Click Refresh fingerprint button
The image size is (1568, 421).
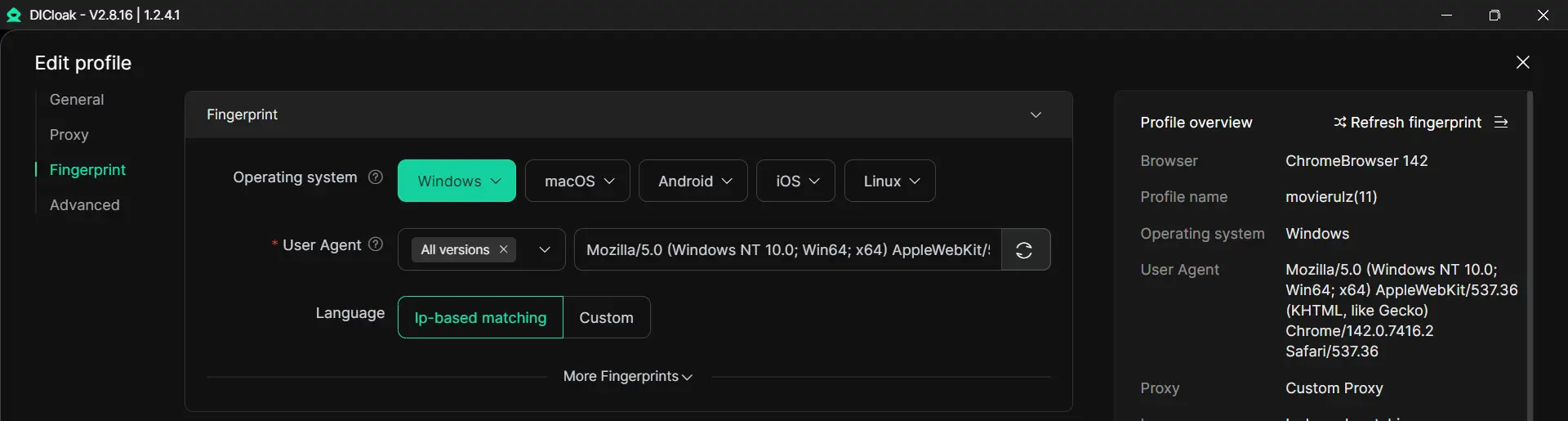[1407, 123]
